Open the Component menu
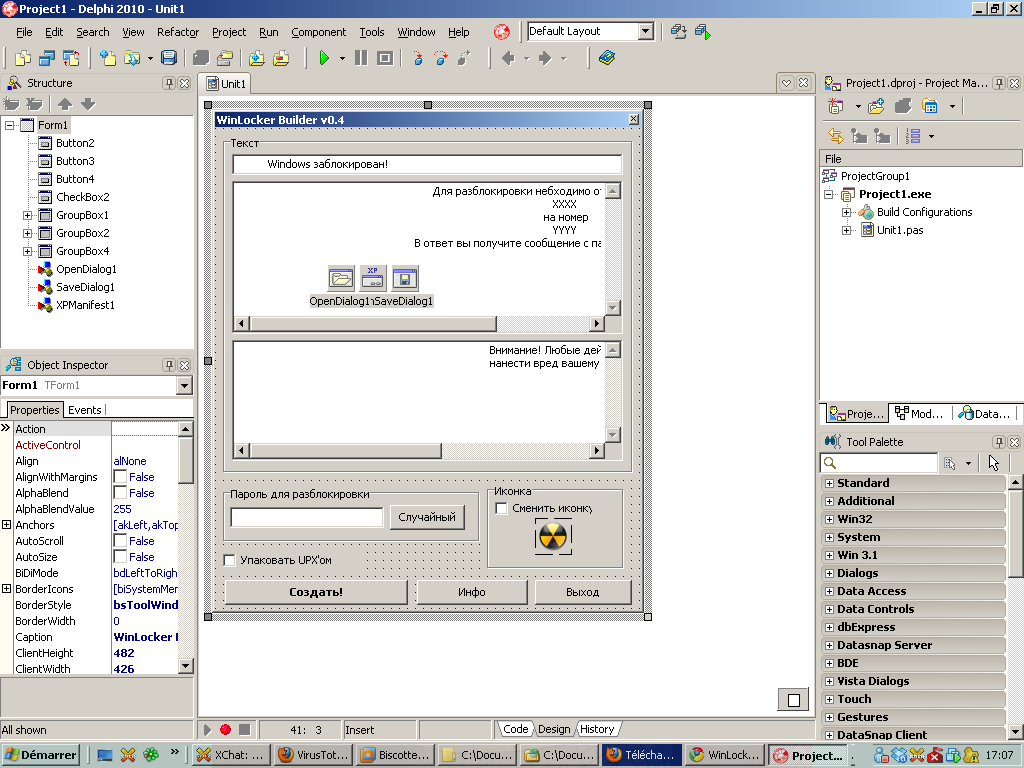This screenshot has height=768, width=1024. (318, 31)
